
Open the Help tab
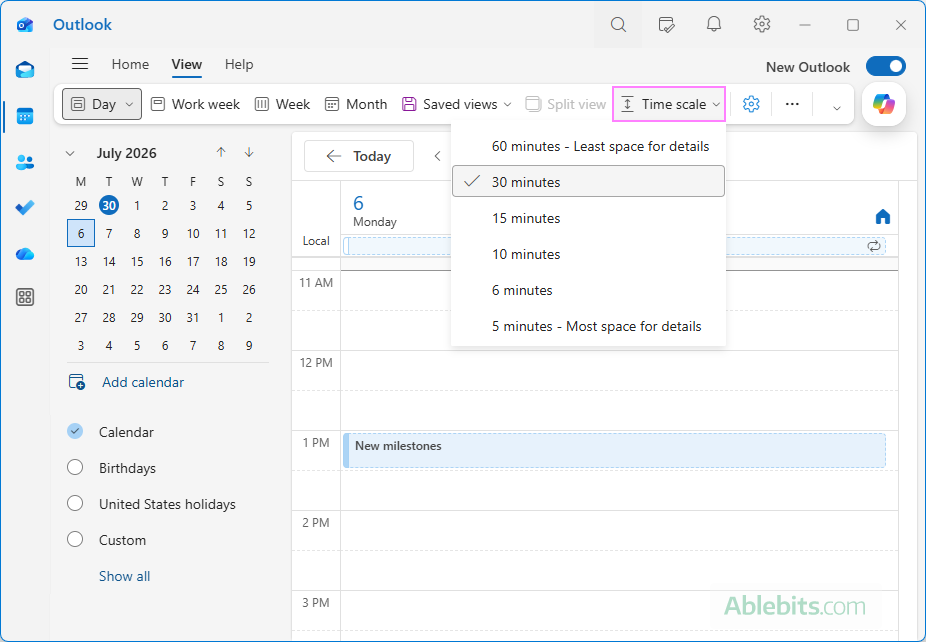239,64
